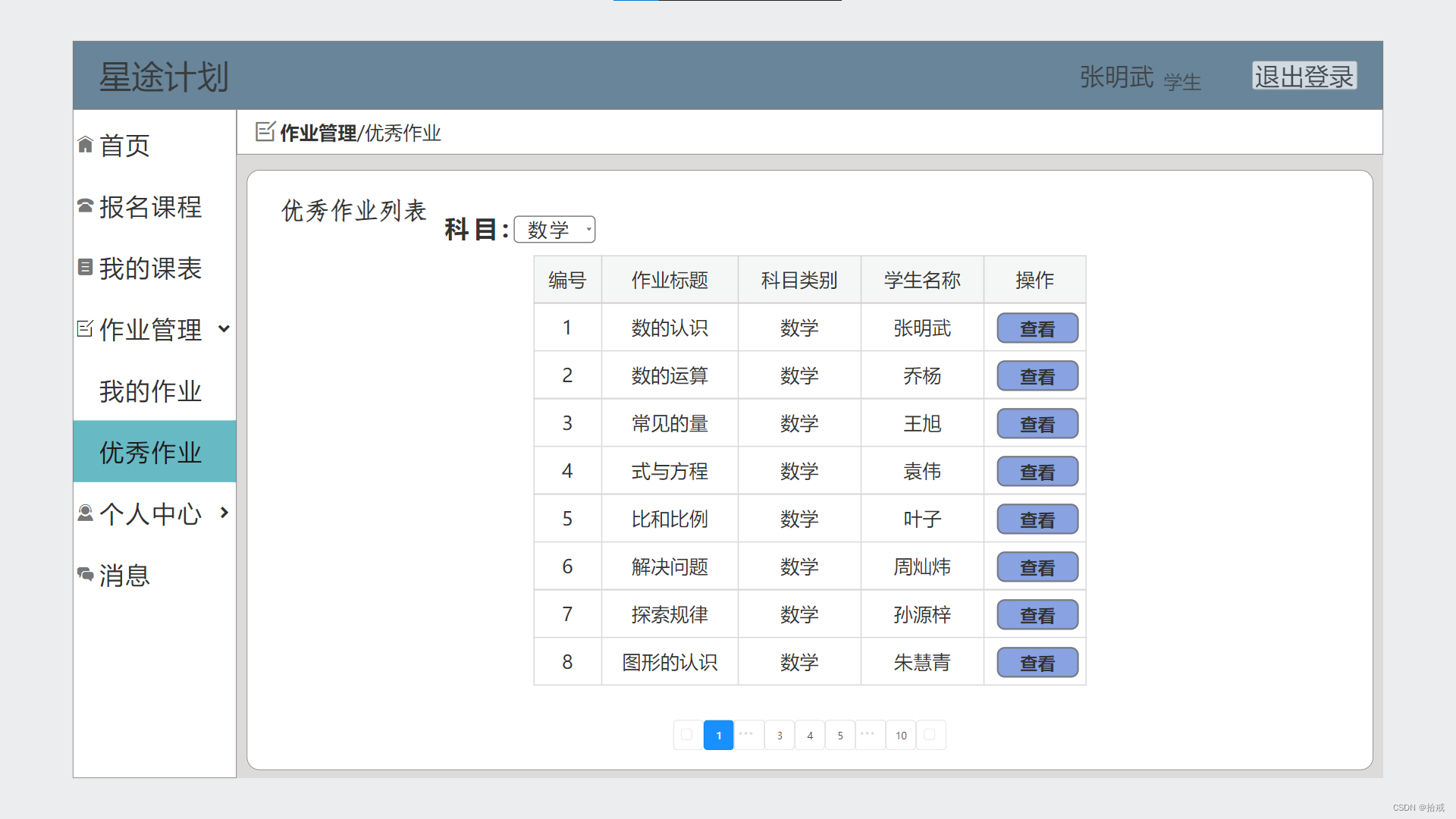View homework 数的认识 by 张明武
This screenshot has height=819, width=1456.
(1037, 328)
